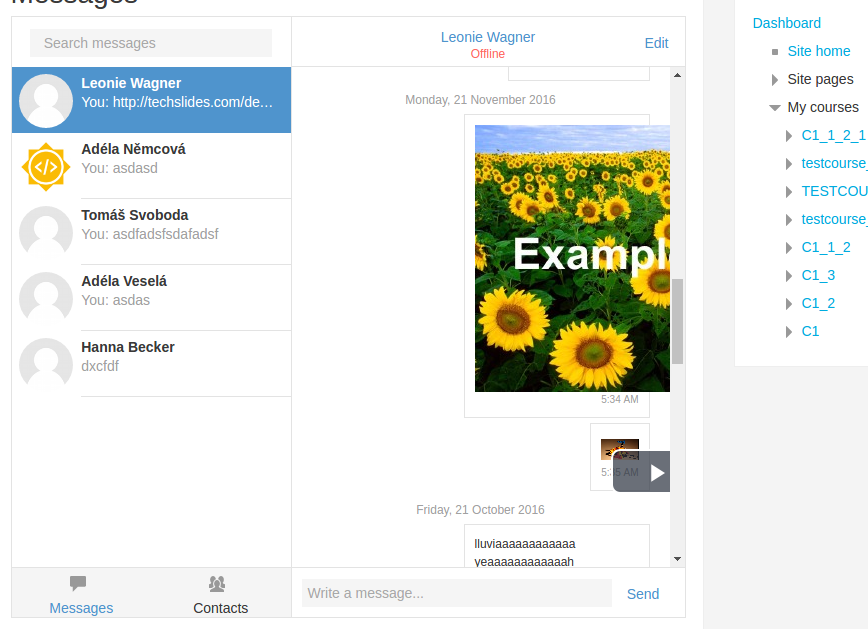The height and width of the screenshot is (629, 868).
Task: Expand the C1 course node arrow
Action: coord(789,332)
